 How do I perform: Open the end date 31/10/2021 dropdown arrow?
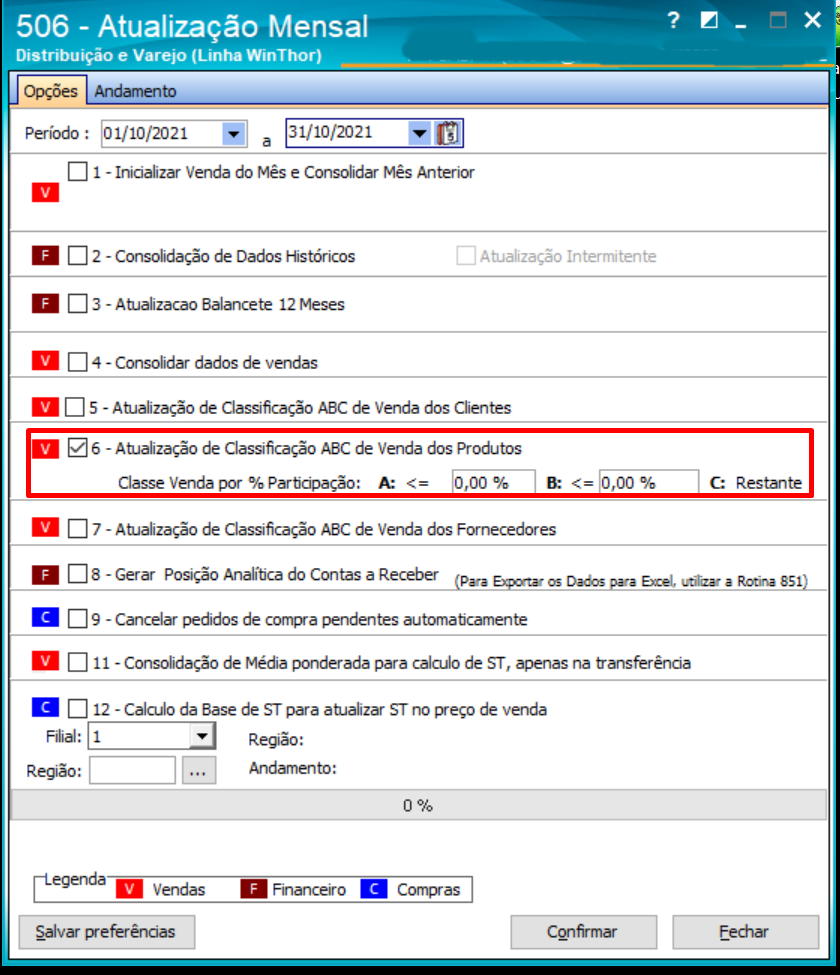420,133
